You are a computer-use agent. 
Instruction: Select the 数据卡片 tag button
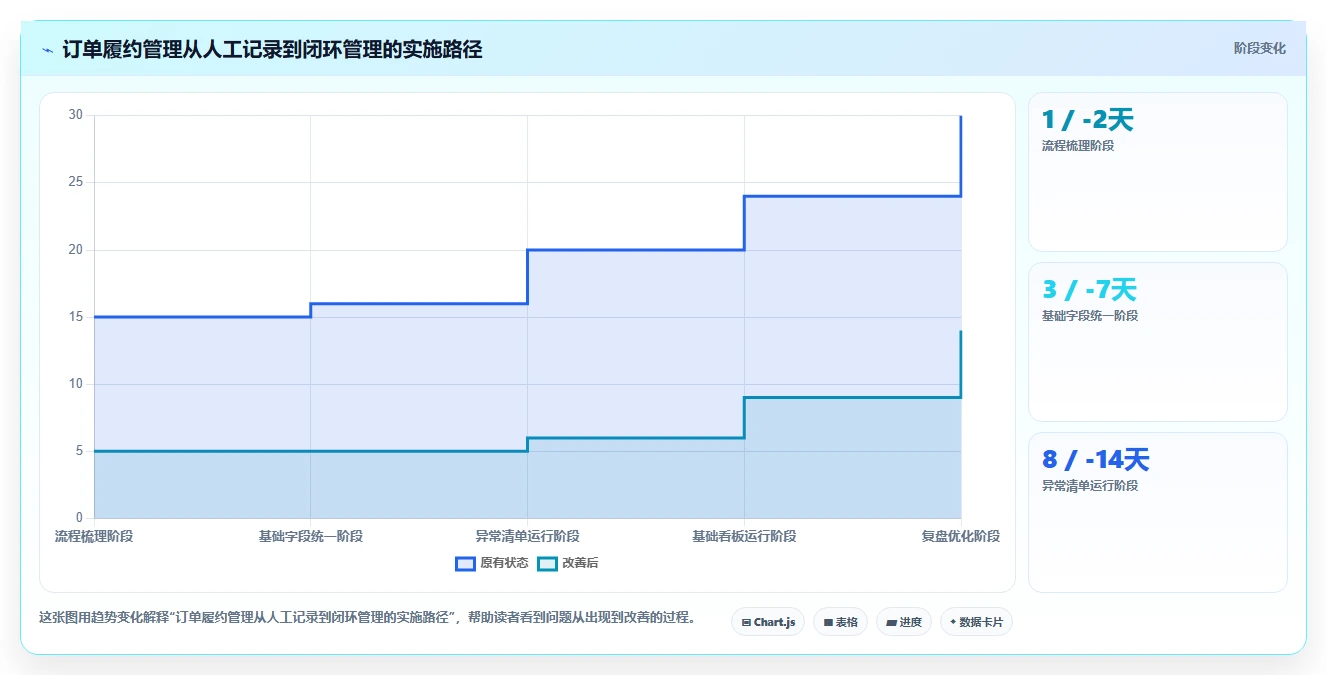(x=976, y=622)
